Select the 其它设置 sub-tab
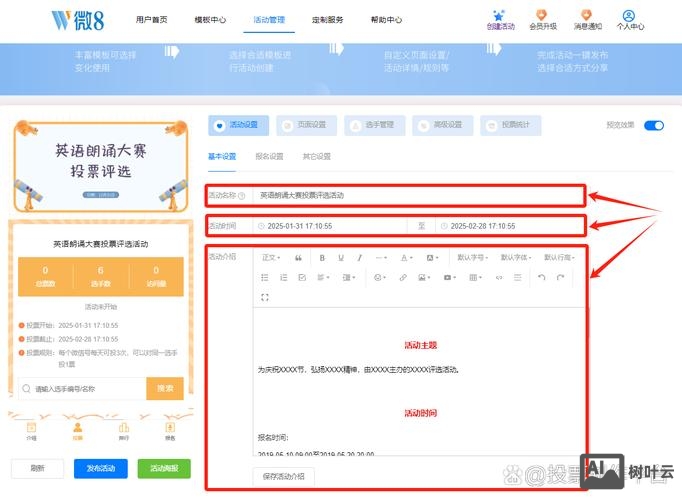Screen dimensions: 682x500 (317, 157)
